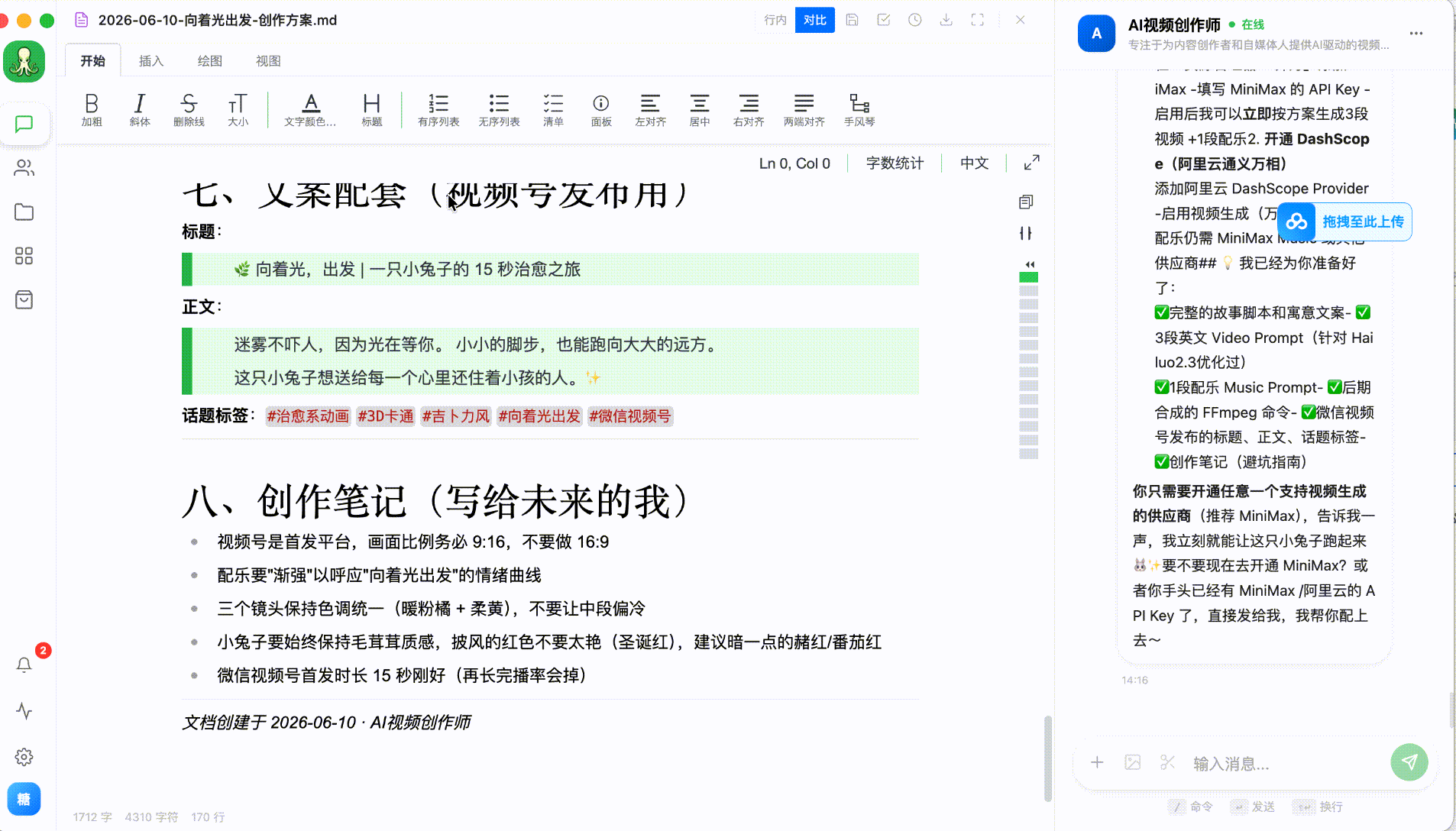Screen dimensions: 1456x831
Task: Save the document with disk icon
Action: [x=853, y=20]
